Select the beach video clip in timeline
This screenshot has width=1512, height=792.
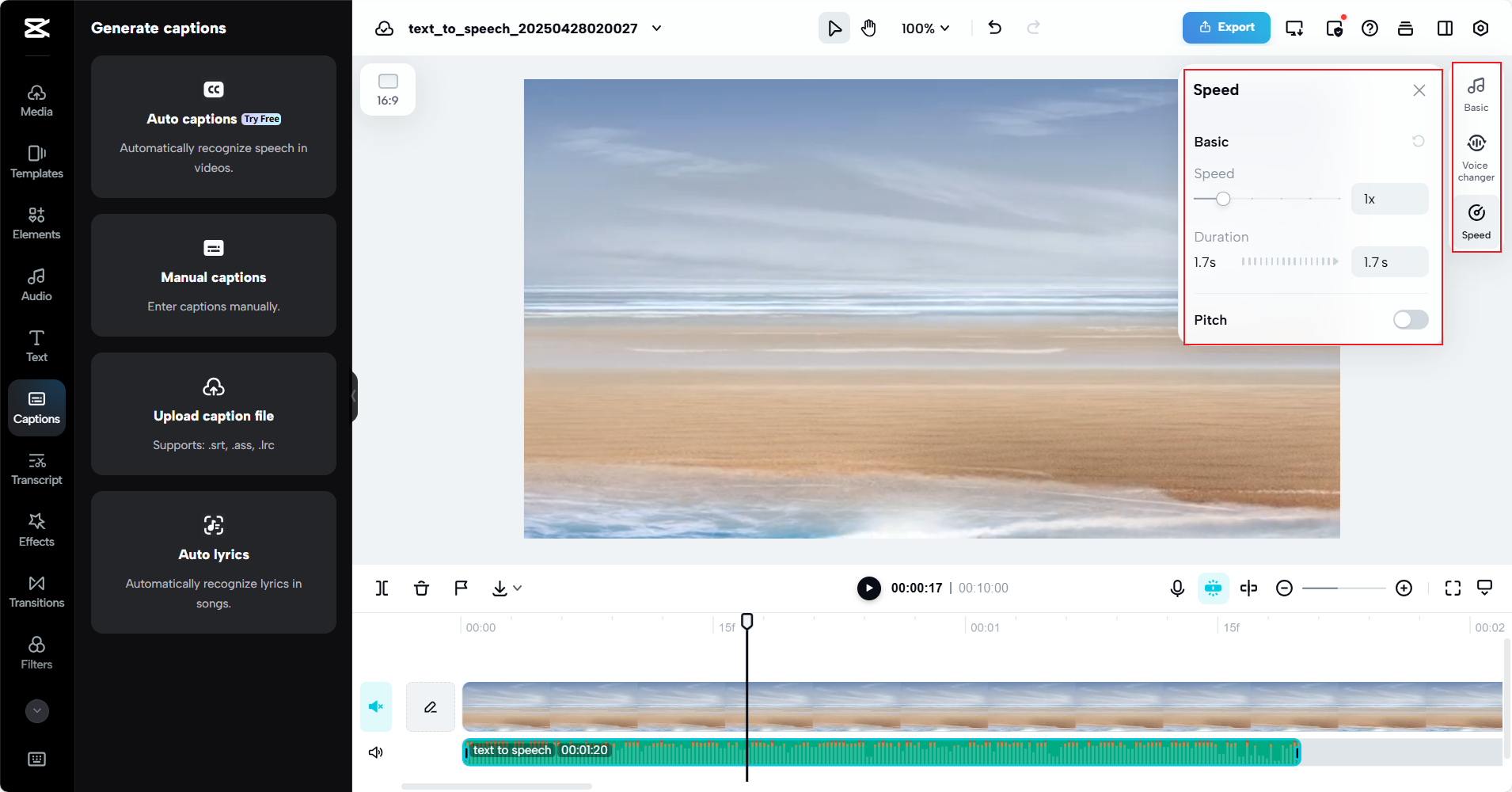pos(982,706)
